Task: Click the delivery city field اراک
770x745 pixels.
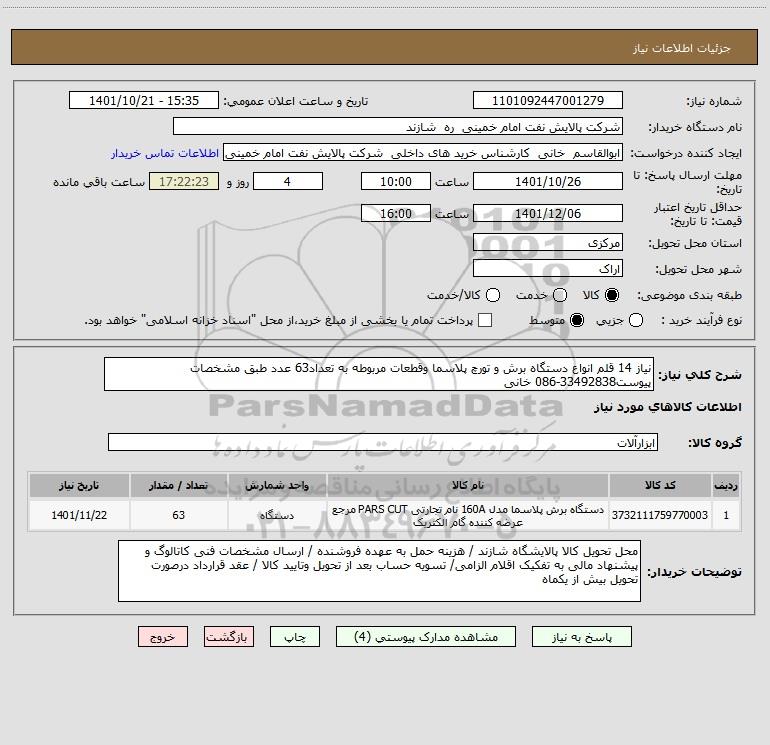Action: (548, 269)
